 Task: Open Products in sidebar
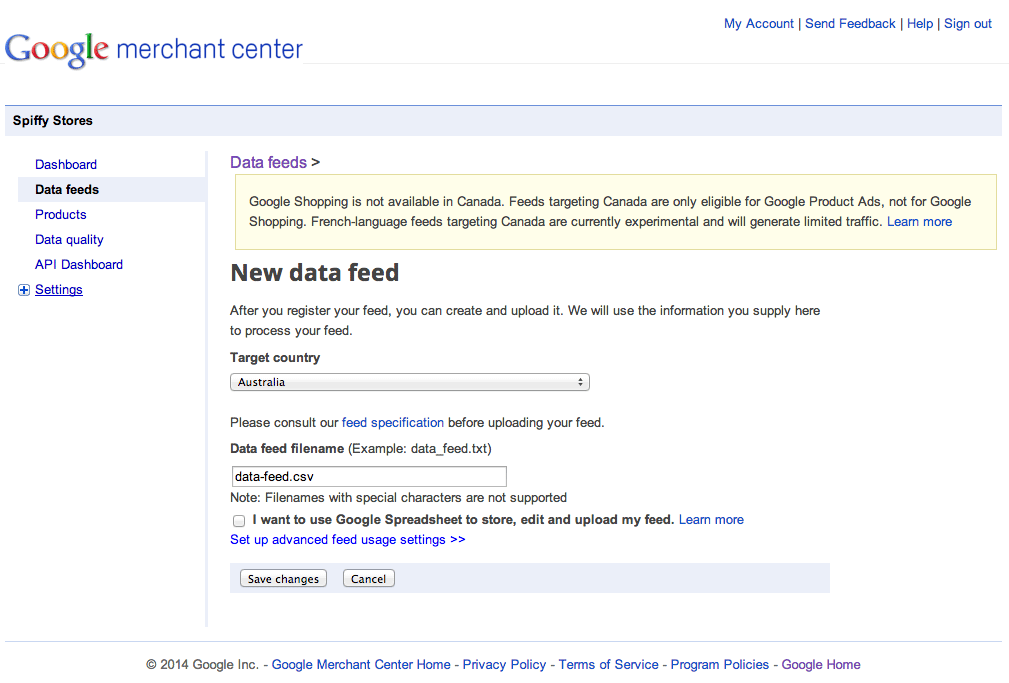click(x=60, y=215)
